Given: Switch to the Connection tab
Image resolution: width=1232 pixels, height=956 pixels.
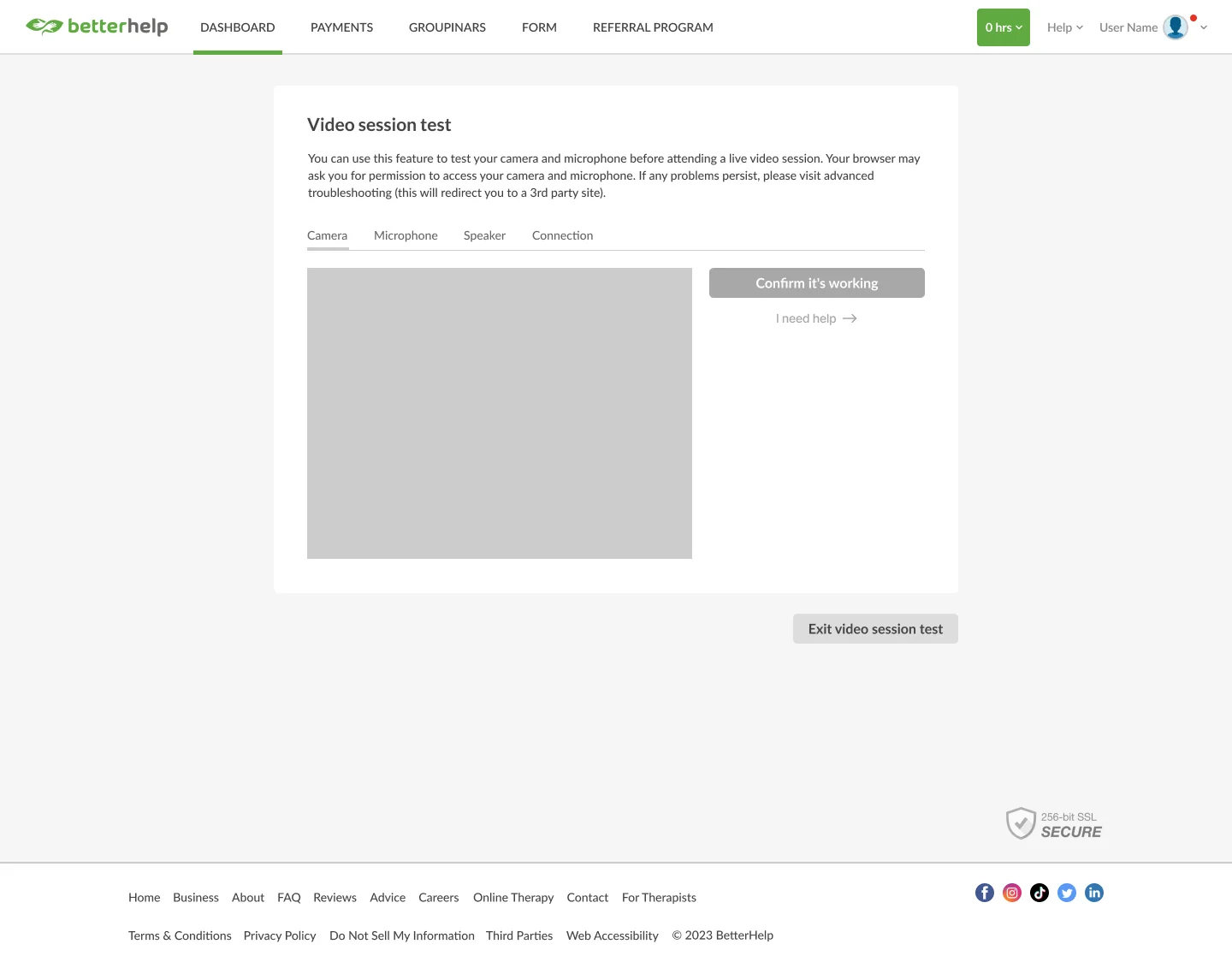Looking at the screenshot, I should coord(562,235).
